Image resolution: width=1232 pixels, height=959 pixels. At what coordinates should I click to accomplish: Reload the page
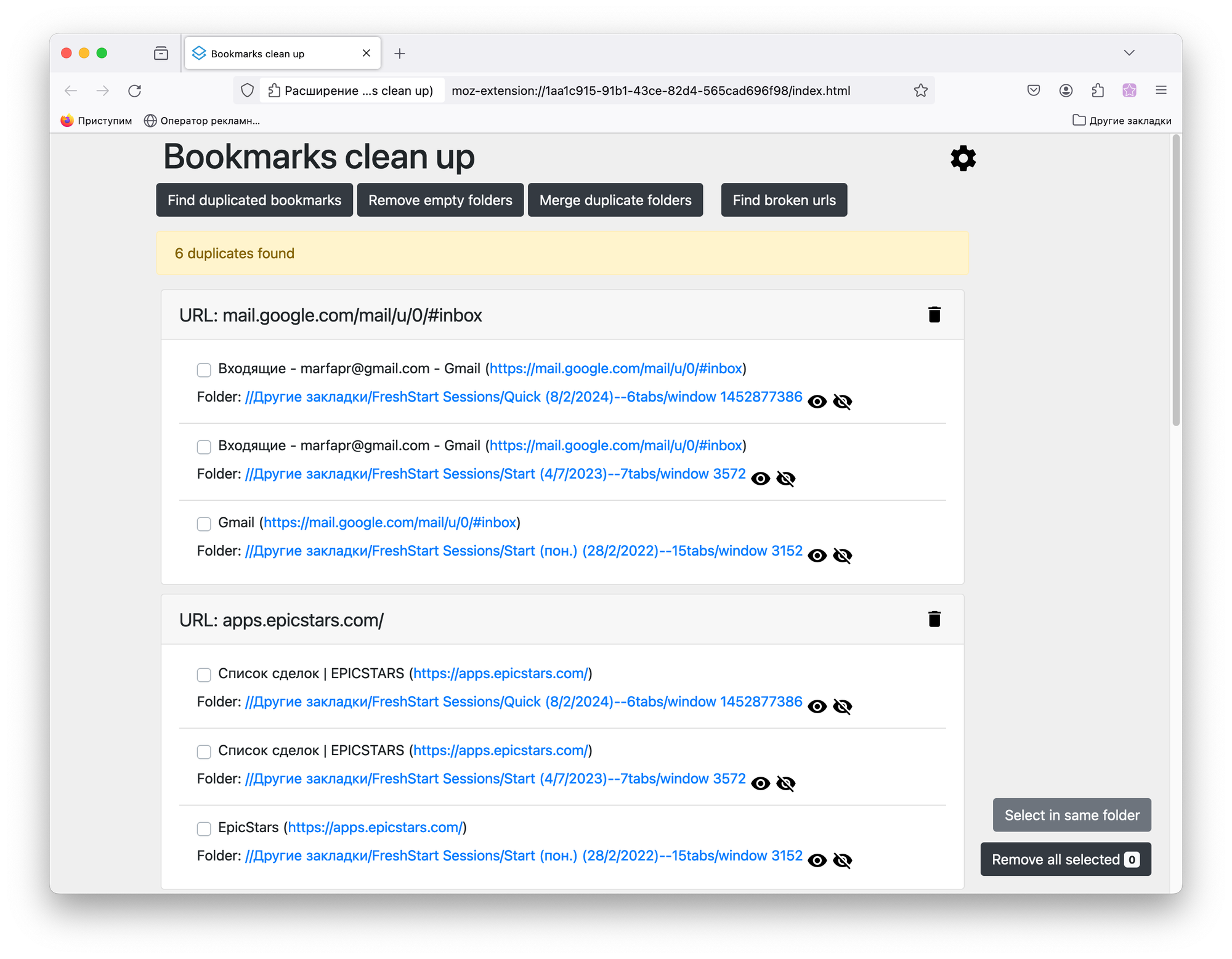point(134,91)
